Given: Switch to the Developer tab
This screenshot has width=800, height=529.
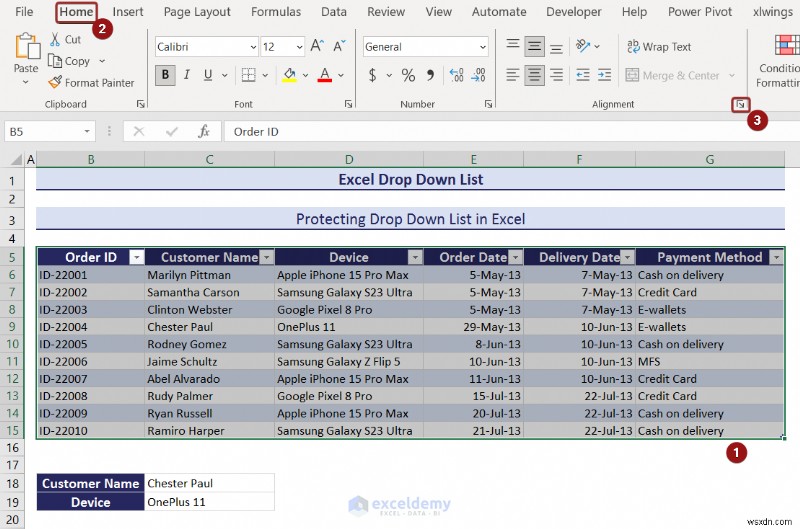Looking at the screenshot, I should pyautogui.click(x=573, y=12).
